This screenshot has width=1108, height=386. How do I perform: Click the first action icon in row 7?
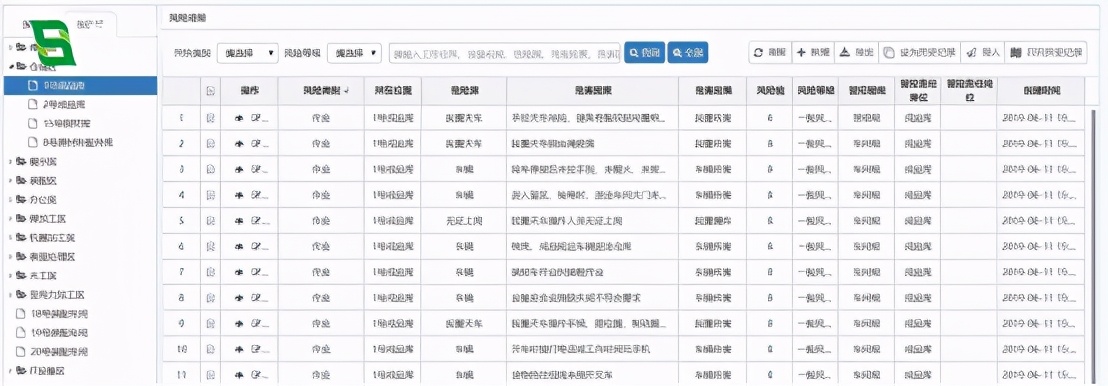click(239, 272)
